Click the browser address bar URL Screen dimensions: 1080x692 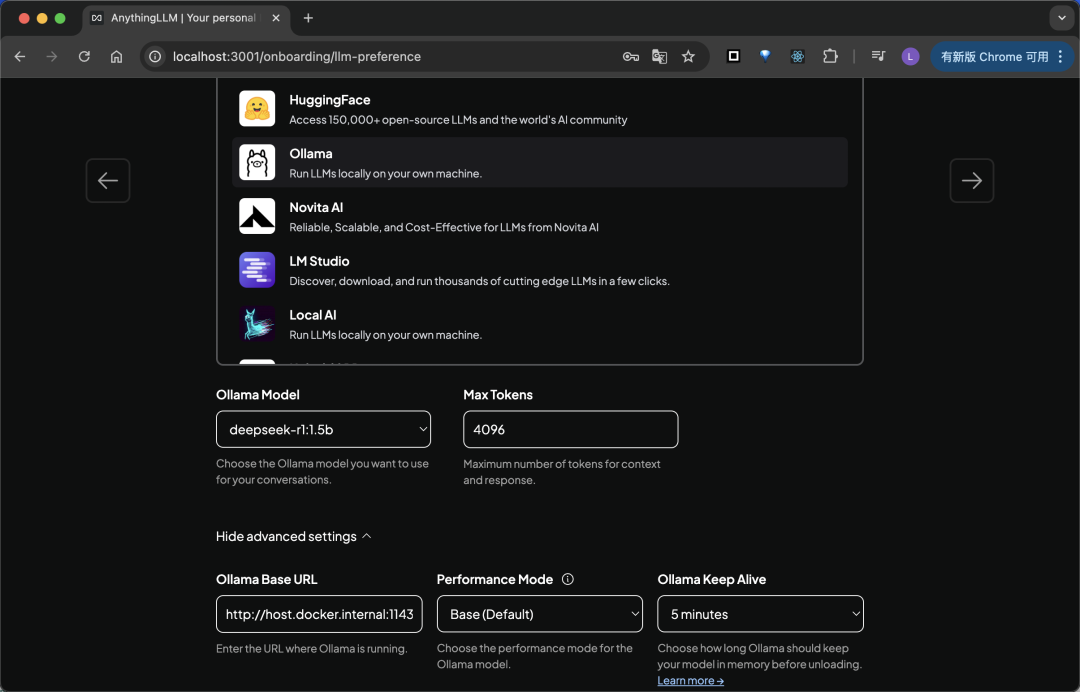(297, 56)
